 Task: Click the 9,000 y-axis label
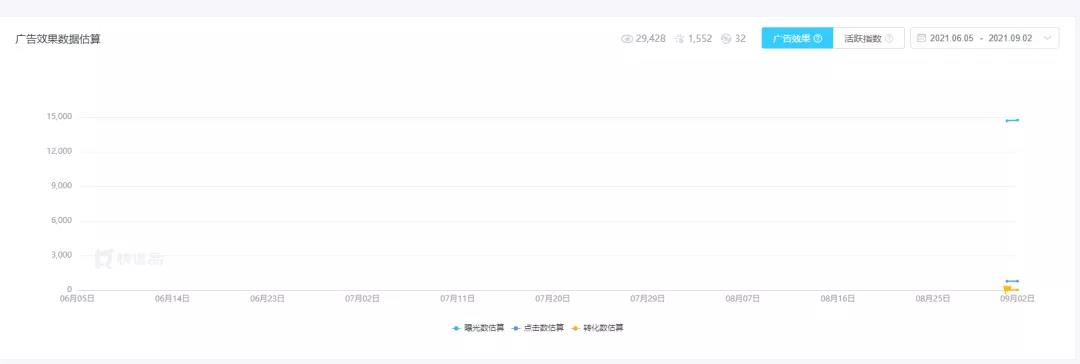61,185
